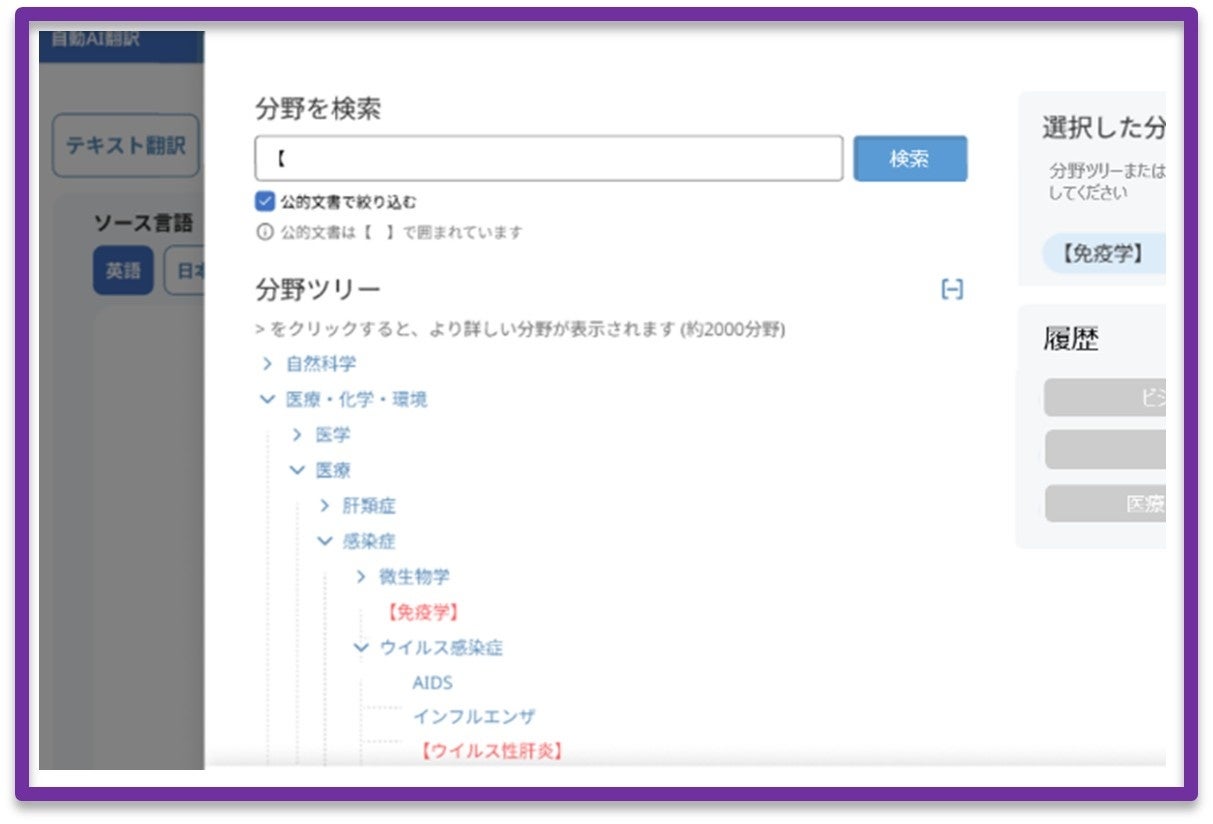This screenshot has height=824, width=1213.
Task: Click the info icon beside 公的文書は【 】
Action: click(264, 232)
